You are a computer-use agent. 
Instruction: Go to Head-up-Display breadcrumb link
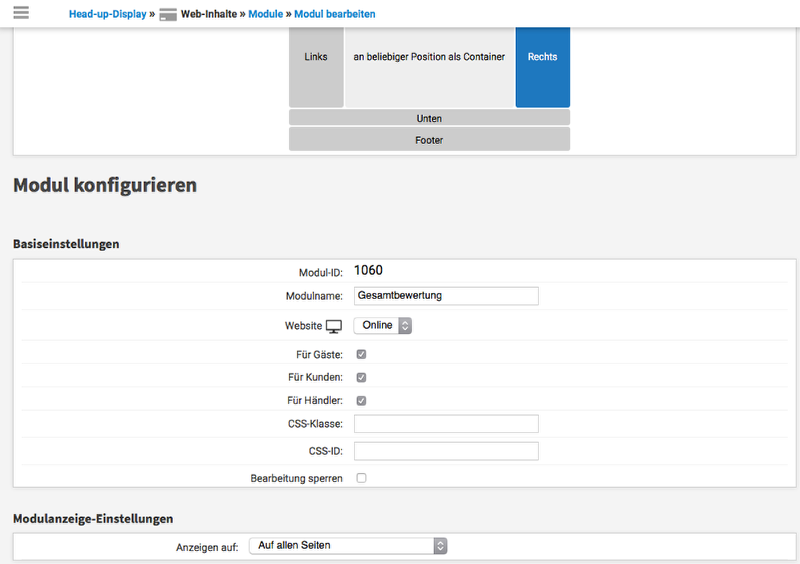coord(107,15)
